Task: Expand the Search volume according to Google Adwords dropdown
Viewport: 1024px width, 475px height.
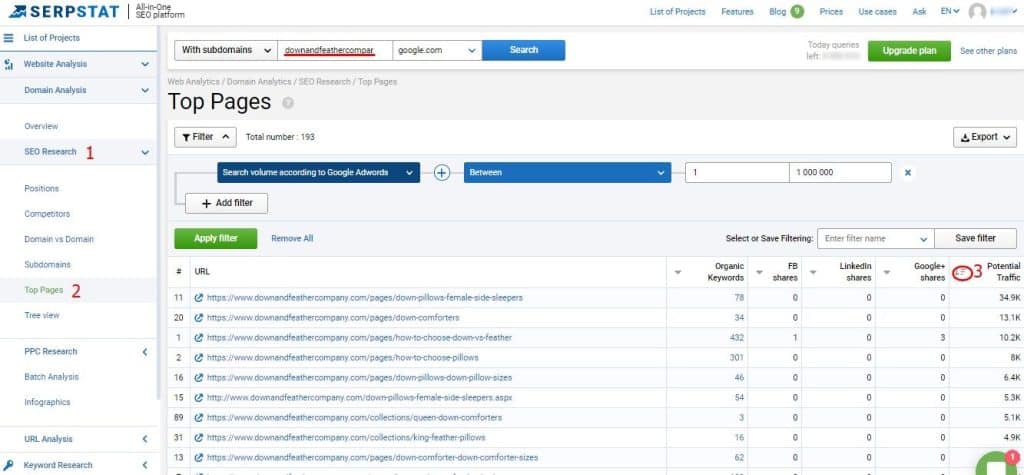Action: (x=318, y=173)
